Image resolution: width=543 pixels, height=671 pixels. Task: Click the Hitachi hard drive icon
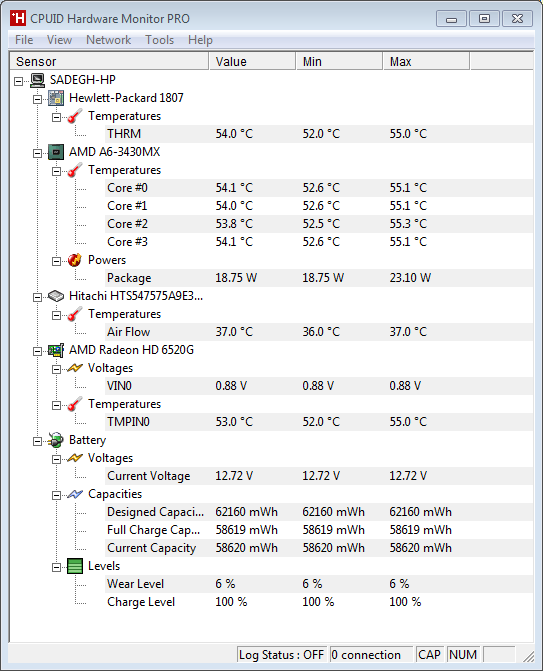[x=56, y=296]
